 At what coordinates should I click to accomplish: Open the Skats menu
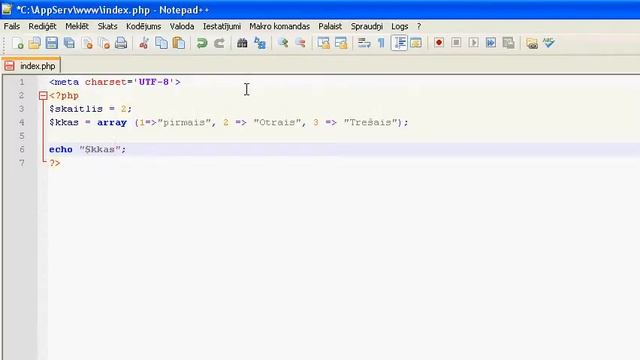pos(107,26)
